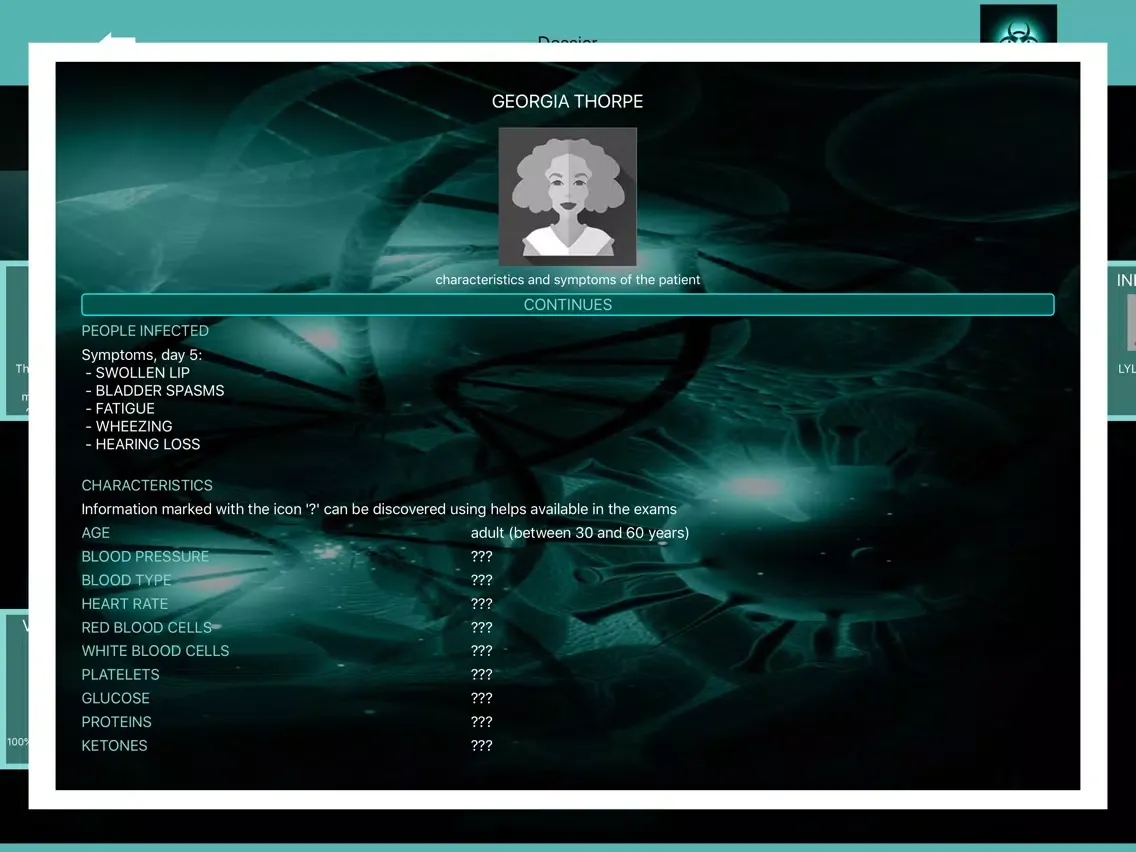Screen dimensions: 1136x852
Task: Click the CHARACTERISTICS heading
Action: coord(147,485)
